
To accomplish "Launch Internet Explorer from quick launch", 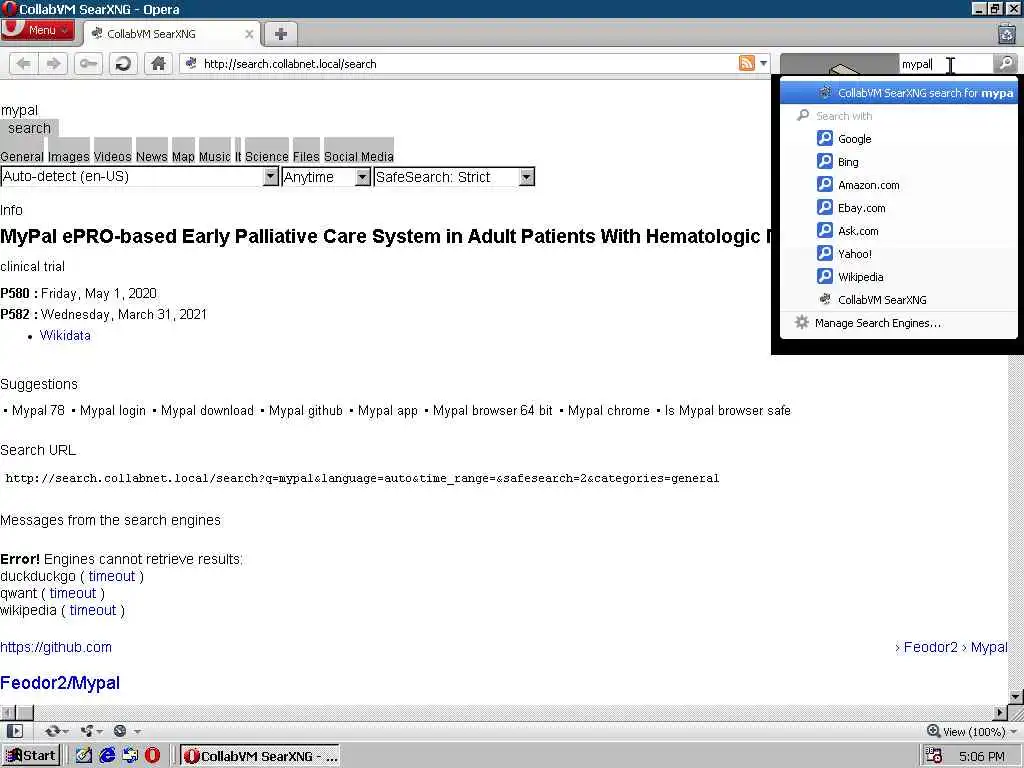I will click(x=107, y=756).
